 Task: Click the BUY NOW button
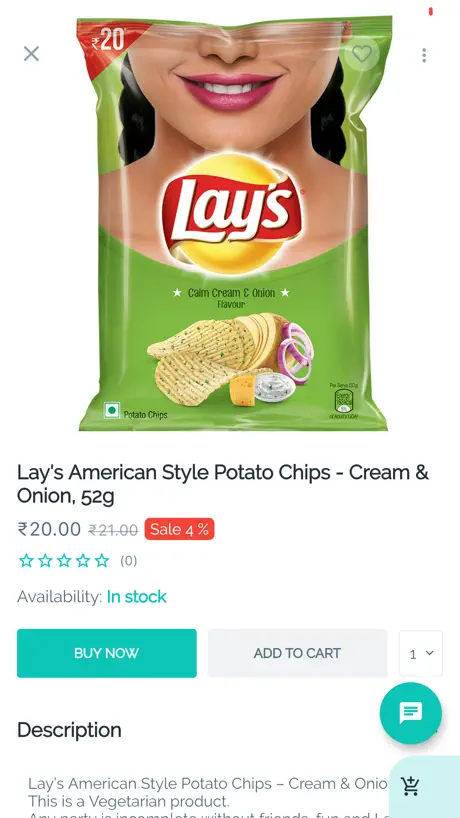[107, 653]
